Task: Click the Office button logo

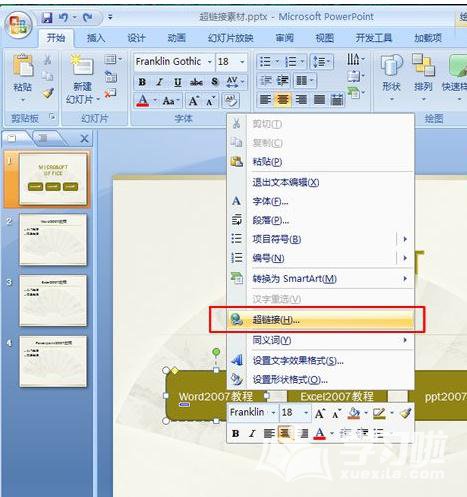Action: pyautogui.click(x=19, y=25)
